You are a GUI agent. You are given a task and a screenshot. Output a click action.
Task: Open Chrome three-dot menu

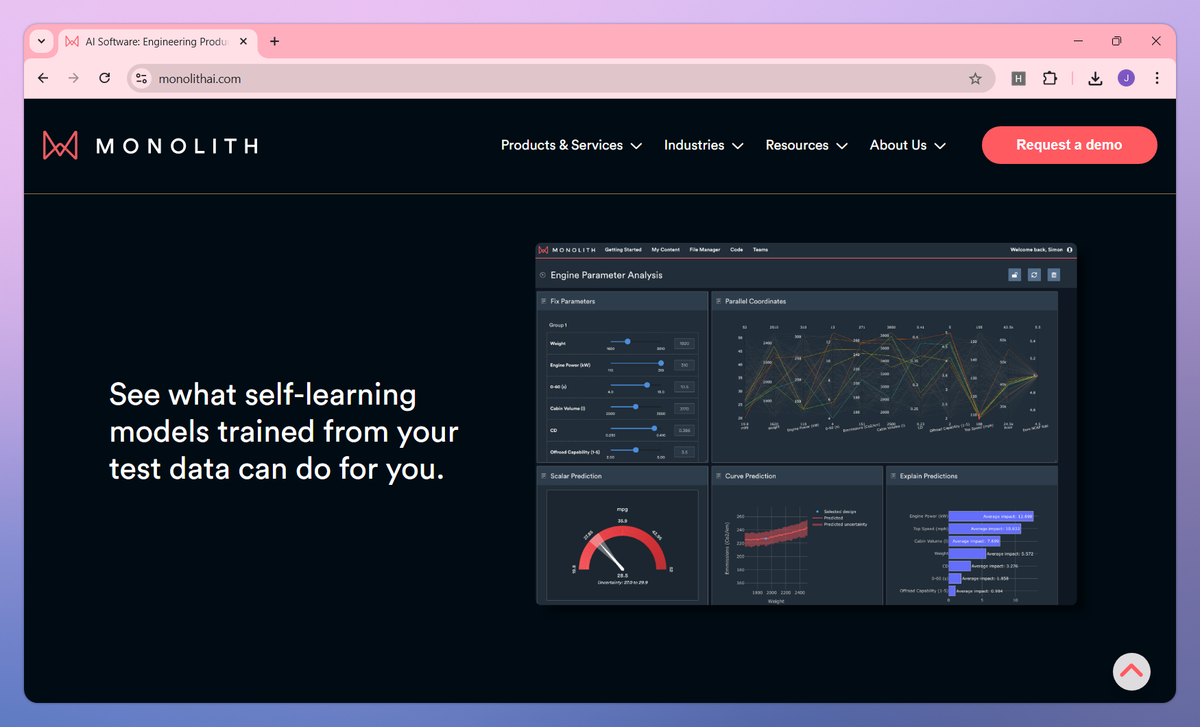tap(1157, 78)
